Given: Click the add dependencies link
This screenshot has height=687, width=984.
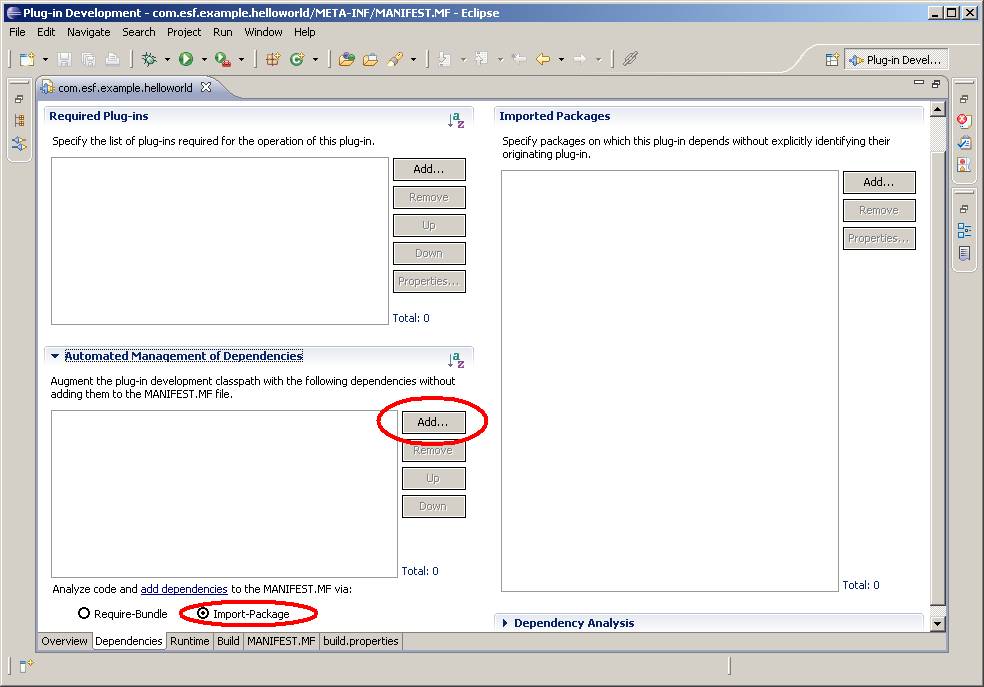Looking at the screenshot, I should [184, 589].
